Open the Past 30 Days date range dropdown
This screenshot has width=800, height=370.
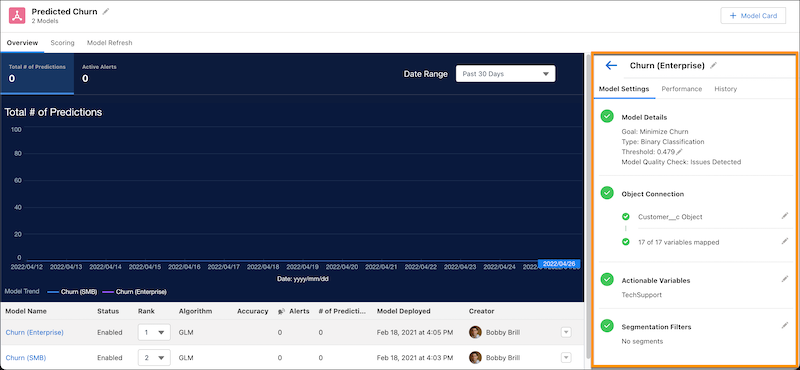[x=505, y=74]
